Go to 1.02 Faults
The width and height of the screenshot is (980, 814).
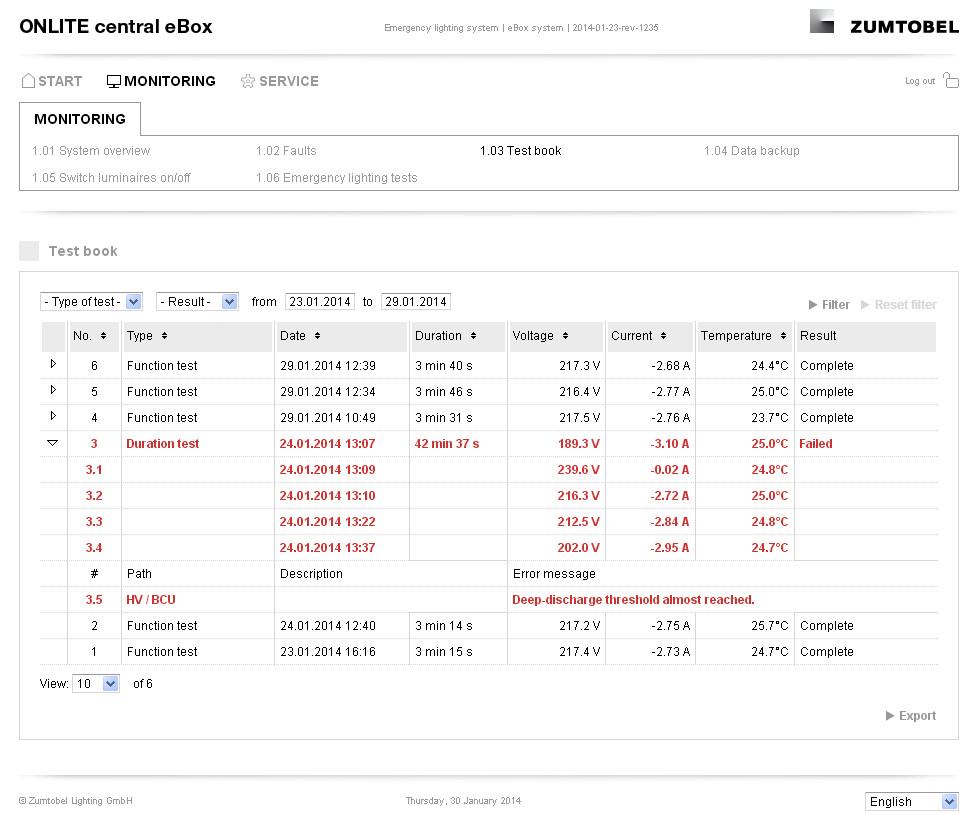click(x=286, y=151)
